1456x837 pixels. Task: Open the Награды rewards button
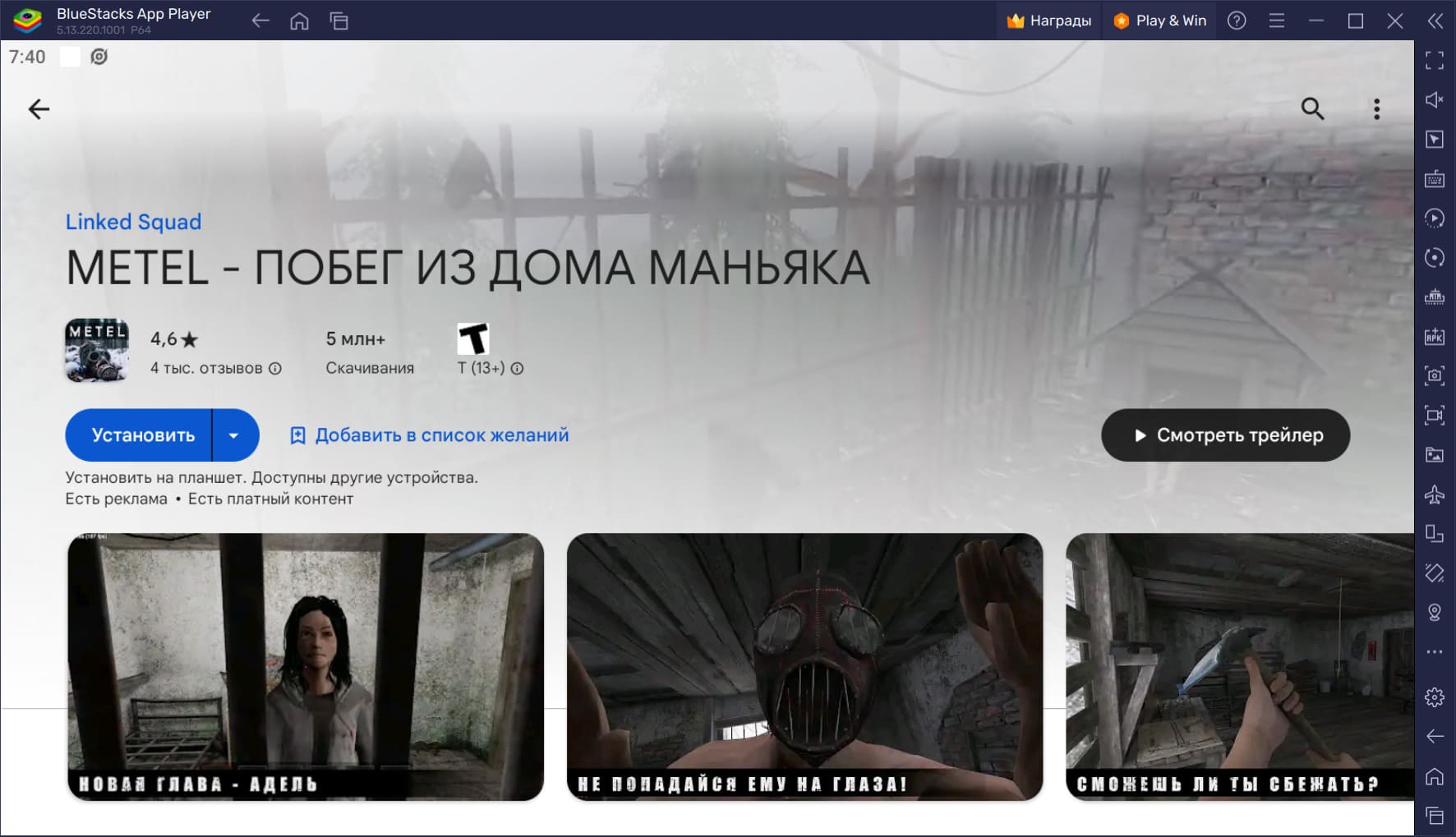coord(1049,21)
